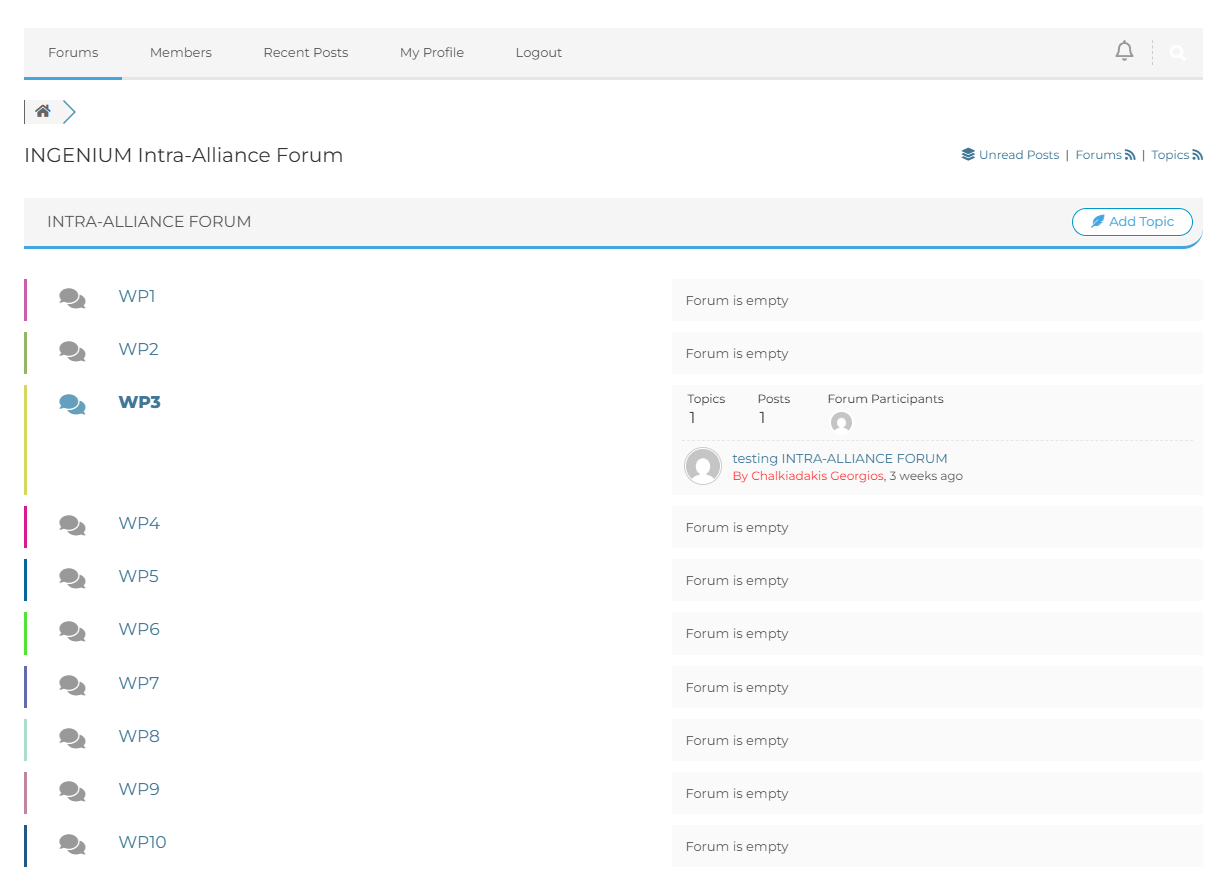
Task: Switch to Recent Posts tab
Action: [305, 52]
